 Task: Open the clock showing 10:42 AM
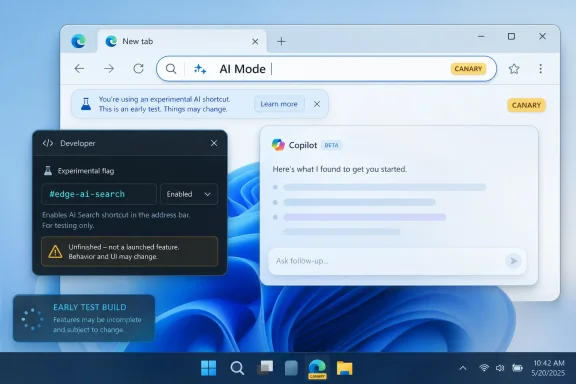[548, 368]
